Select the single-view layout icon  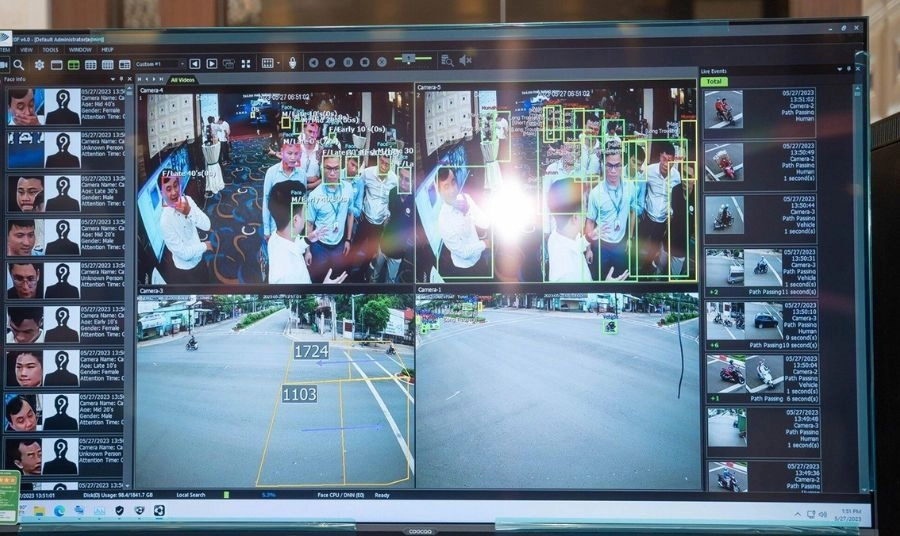56,65
